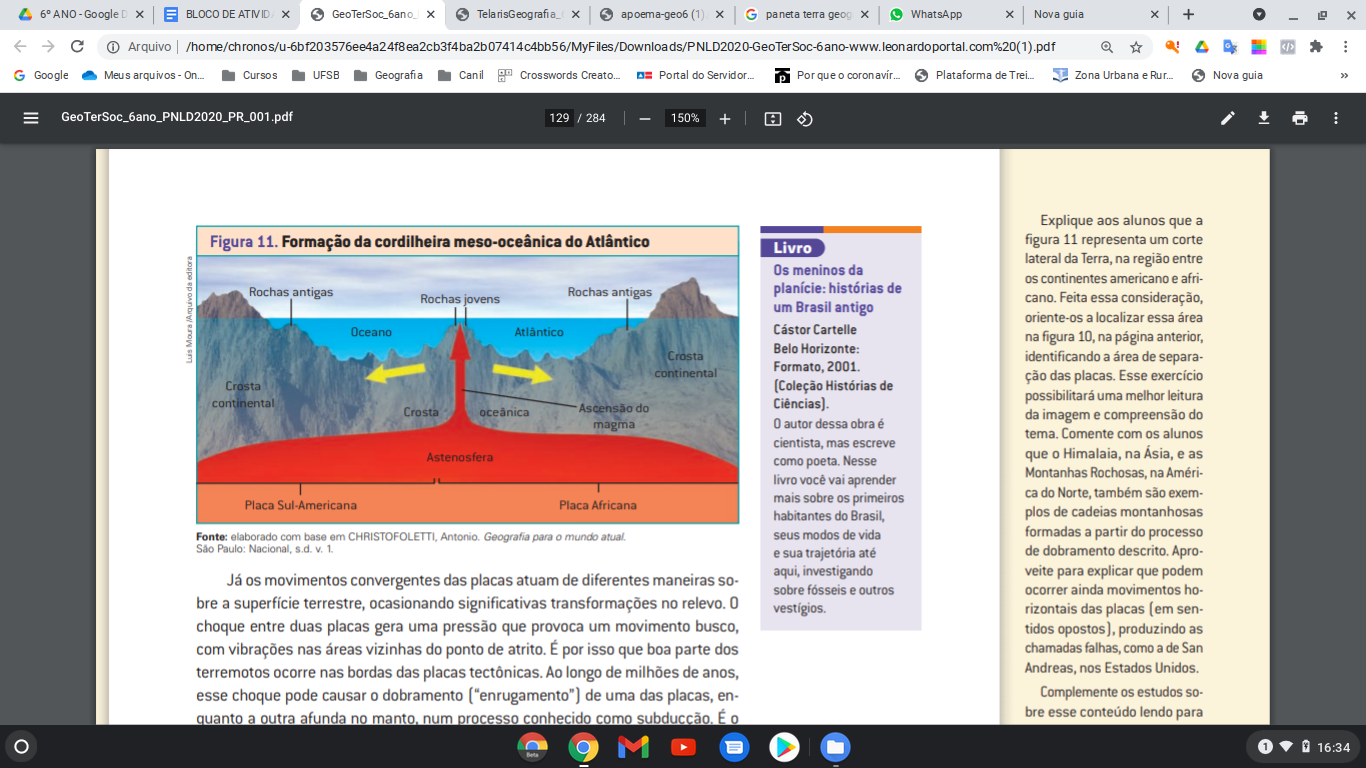Close the WhatsApp tab

[1009, 15]
